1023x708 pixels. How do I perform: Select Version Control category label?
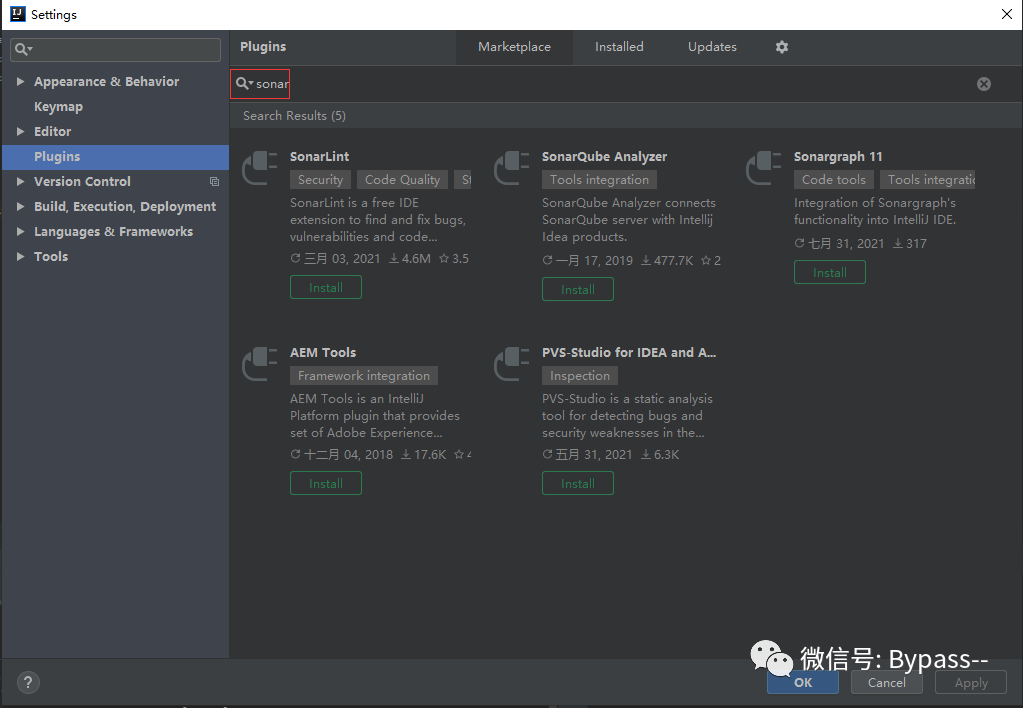point(82,181)
